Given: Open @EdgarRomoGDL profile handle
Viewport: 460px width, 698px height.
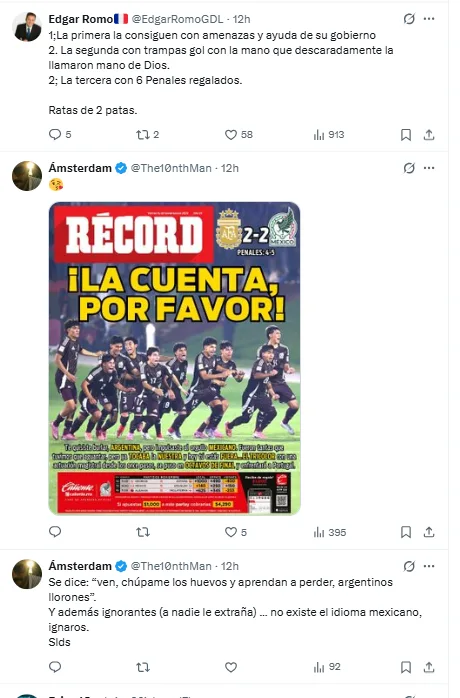Looking at the screenshot, I should click(x=178, y=19).
